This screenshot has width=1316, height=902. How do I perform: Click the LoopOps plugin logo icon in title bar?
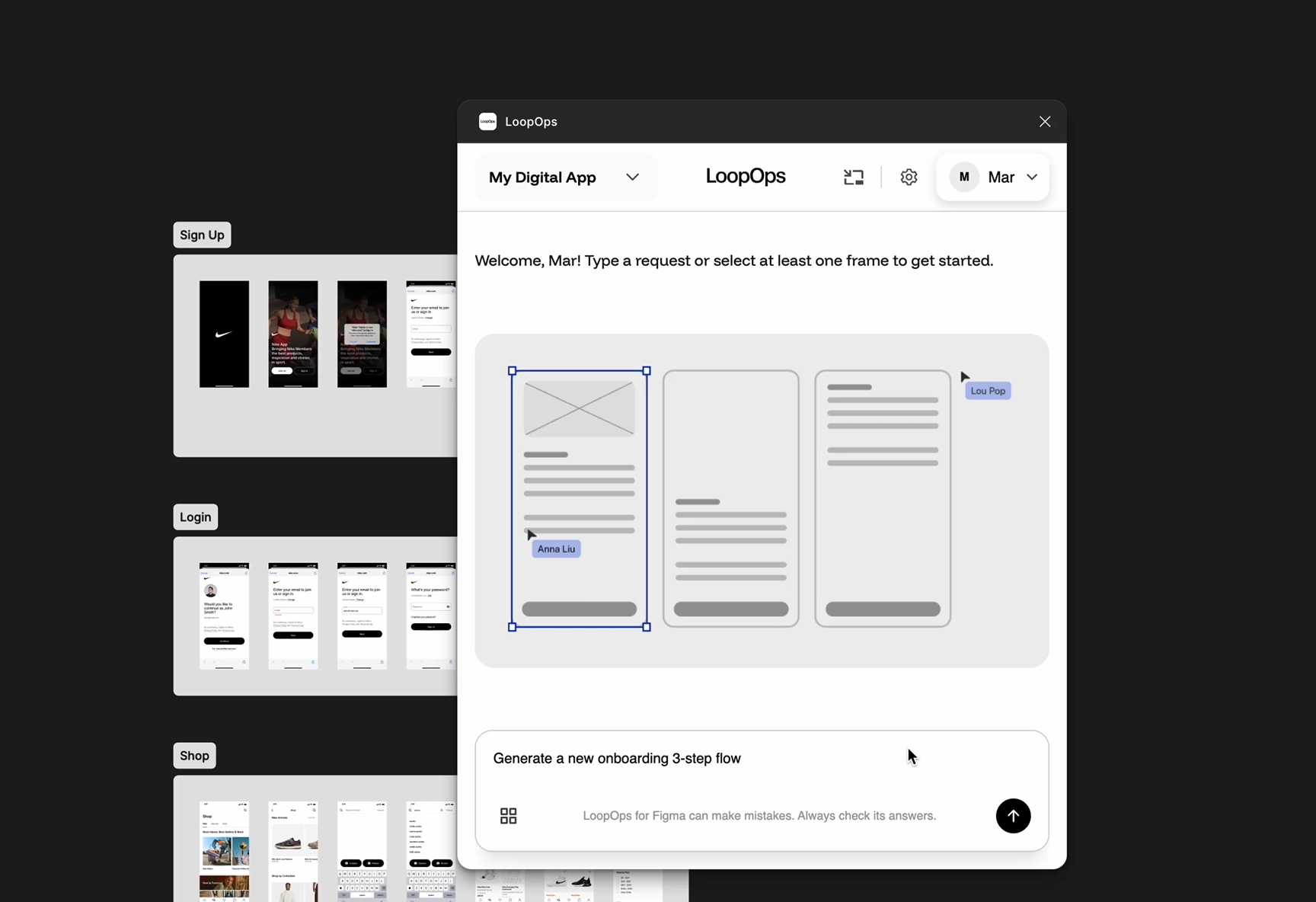tap(487, 122)
